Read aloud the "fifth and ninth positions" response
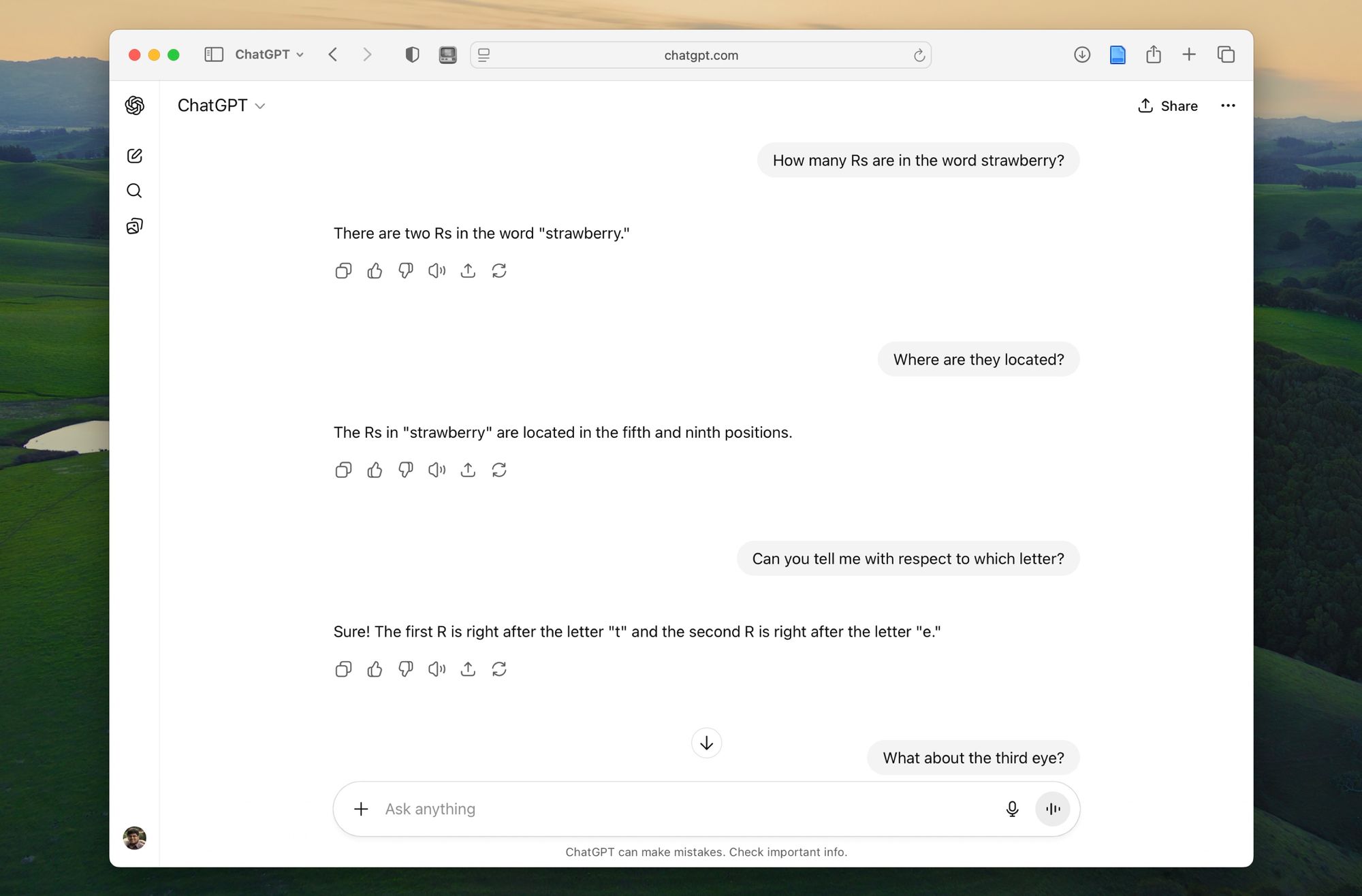This screenshot has height=896, width=1362. (437, 470)
